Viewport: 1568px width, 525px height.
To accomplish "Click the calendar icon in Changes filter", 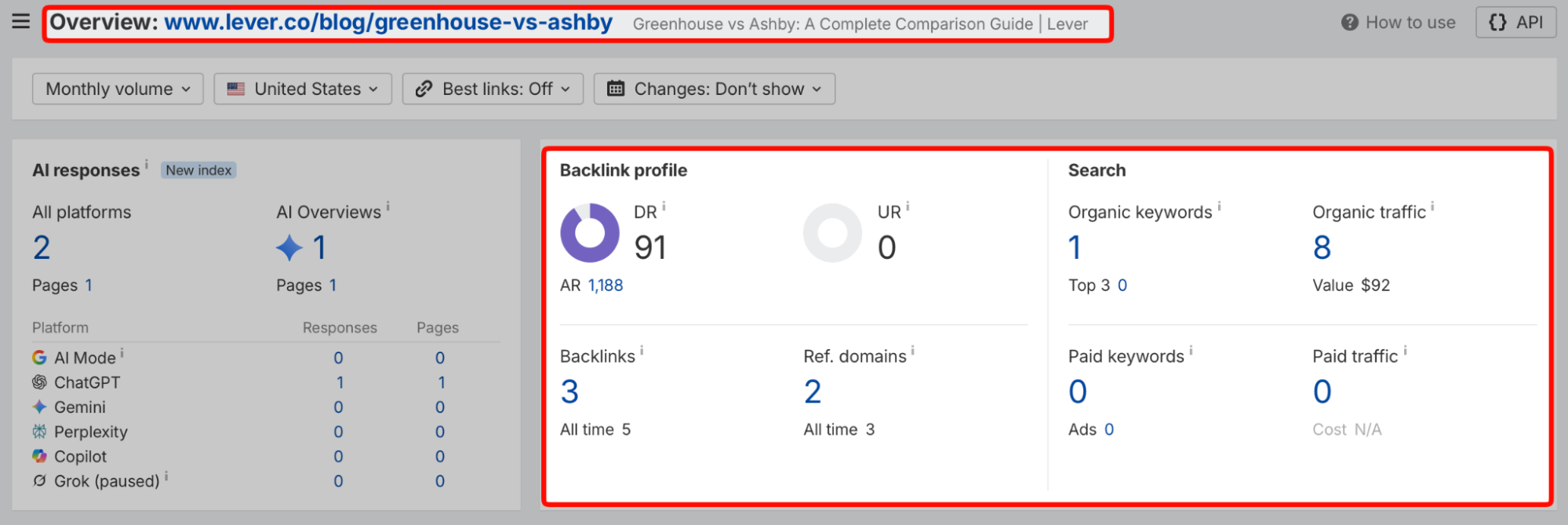I will (x=616, y=89).
